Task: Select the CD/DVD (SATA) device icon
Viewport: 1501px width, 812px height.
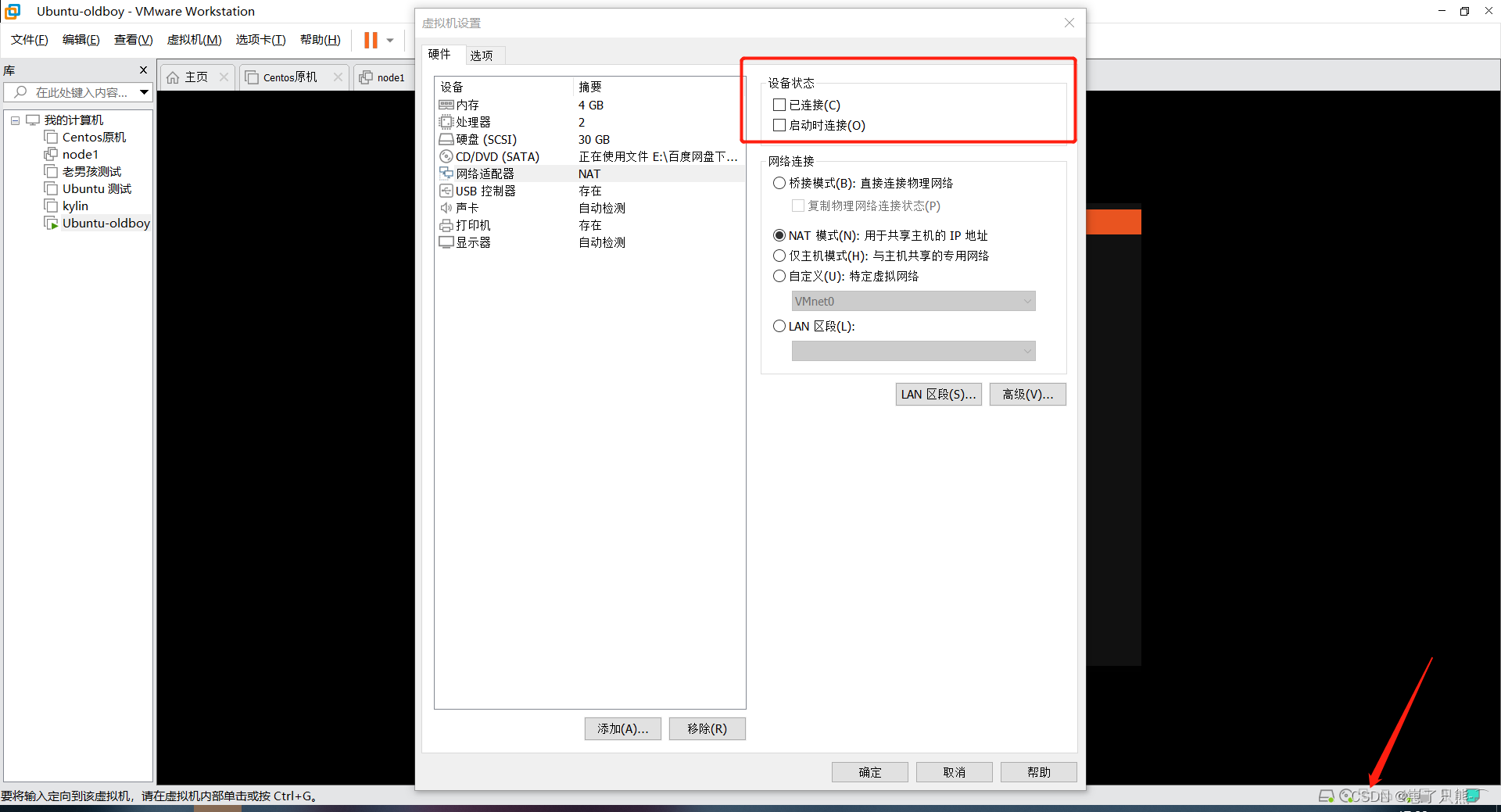Action: coord(446,156)
